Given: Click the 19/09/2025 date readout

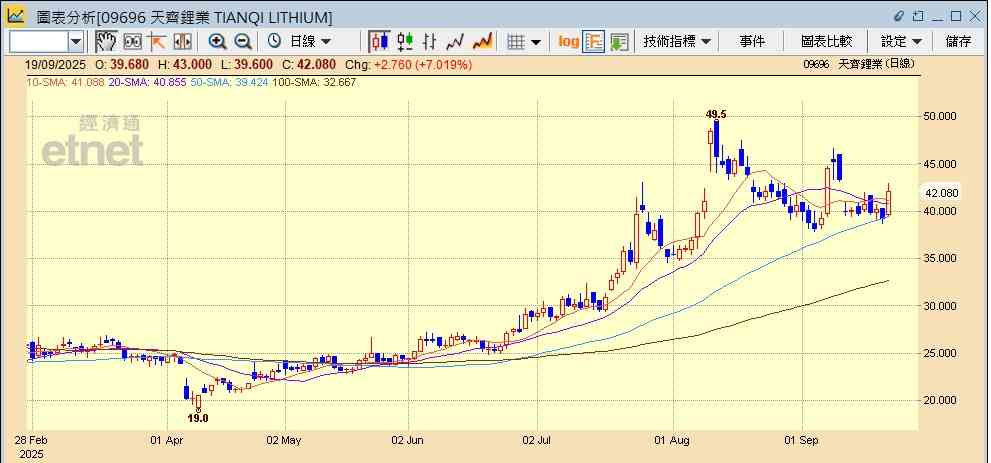Looking at the screenshot, I should (x=54, y=64).
